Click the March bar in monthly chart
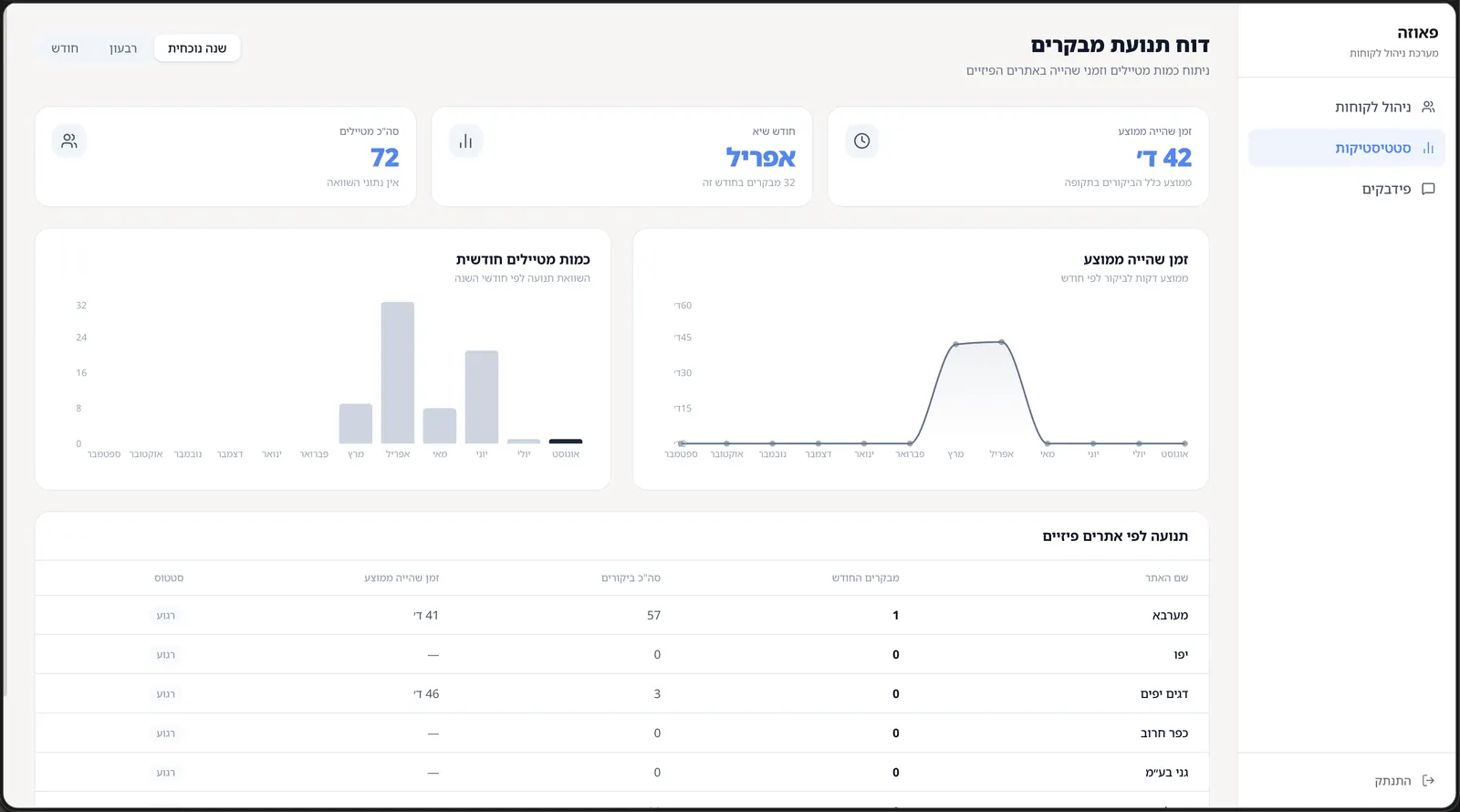This screenshot has height=812, width=1460. [x=356, y=423]
